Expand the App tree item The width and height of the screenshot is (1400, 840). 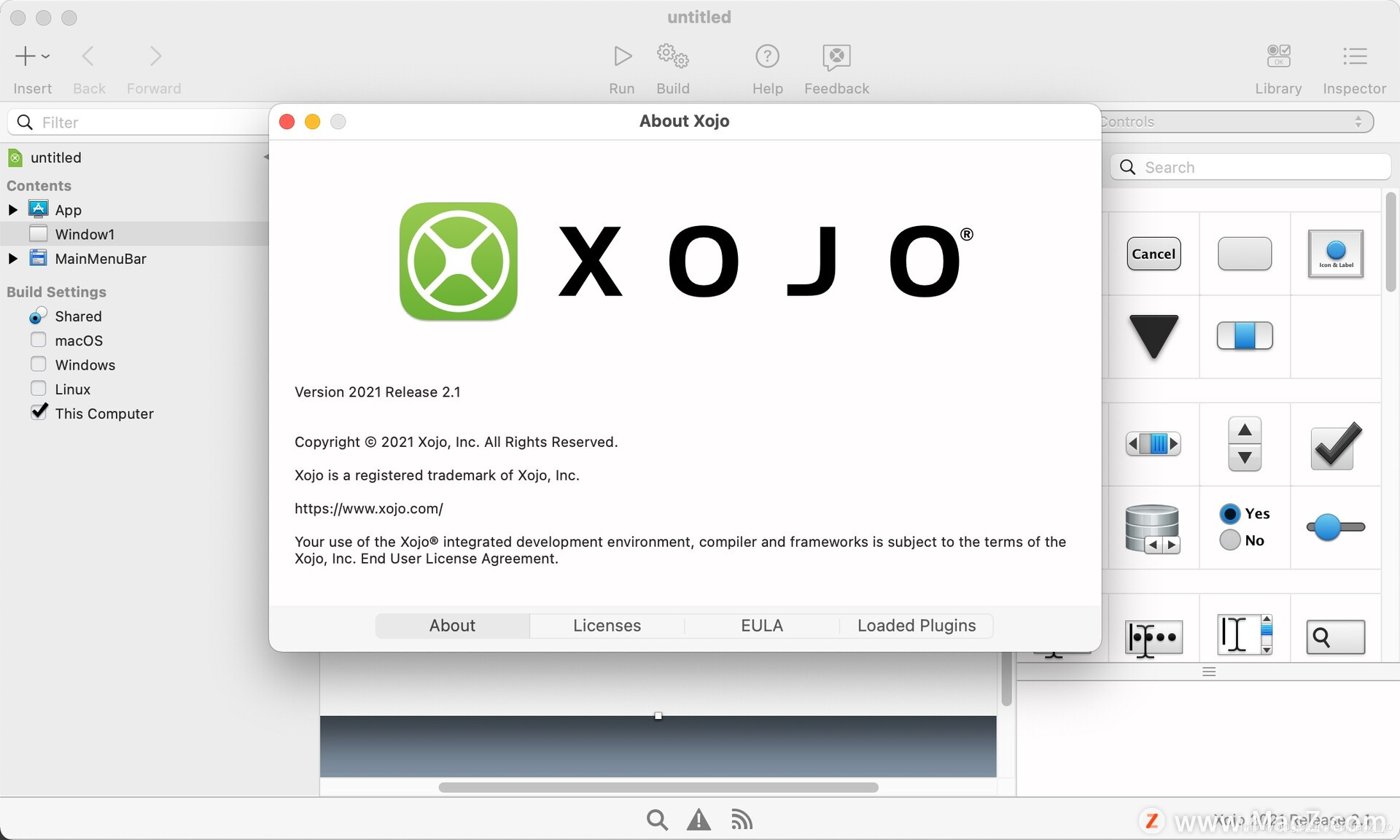pyautogui.click(x=12, y=210)
